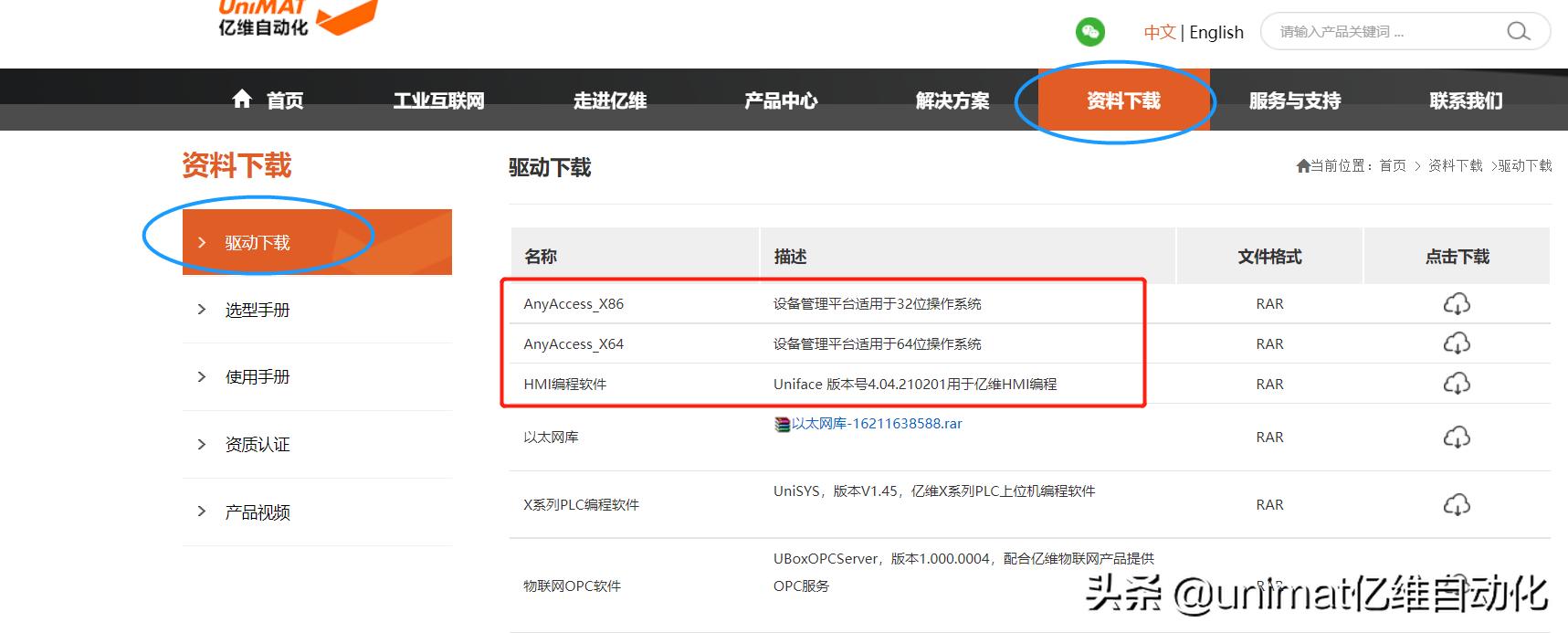Download AnyAccess_X86 via the cloud icon
This screenshot has width=1568, height=633.
click(1457, 303)
